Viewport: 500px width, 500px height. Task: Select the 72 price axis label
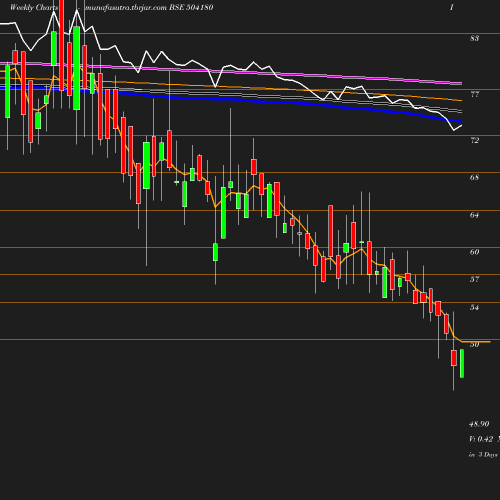pos(474,140)
